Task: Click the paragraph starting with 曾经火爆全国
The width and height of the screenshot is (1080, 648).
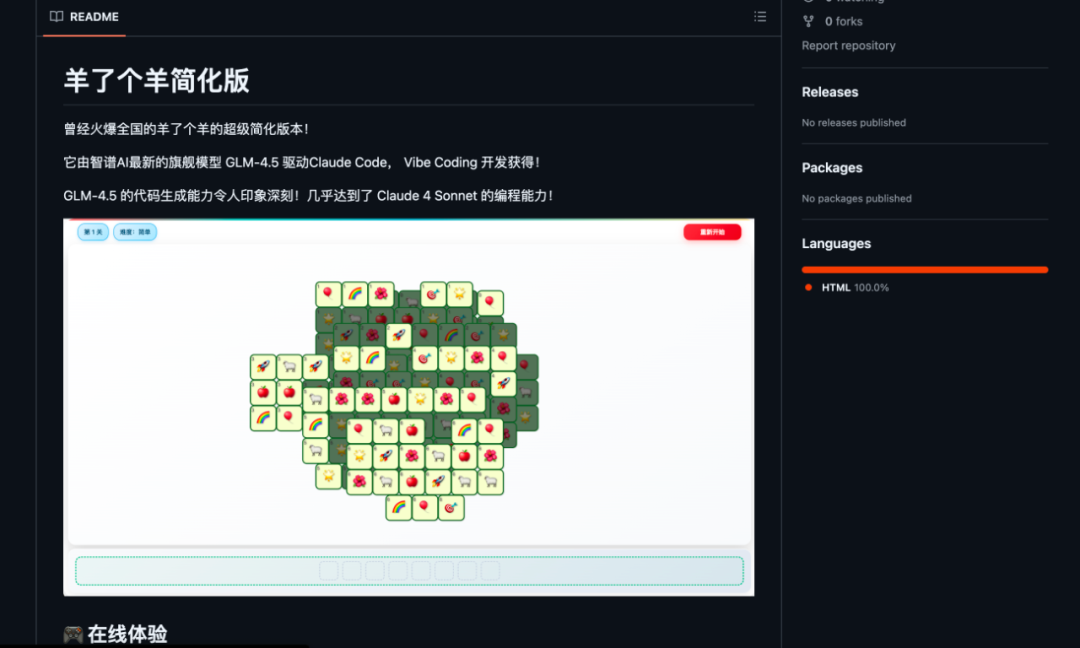Action: coord(186,129)
